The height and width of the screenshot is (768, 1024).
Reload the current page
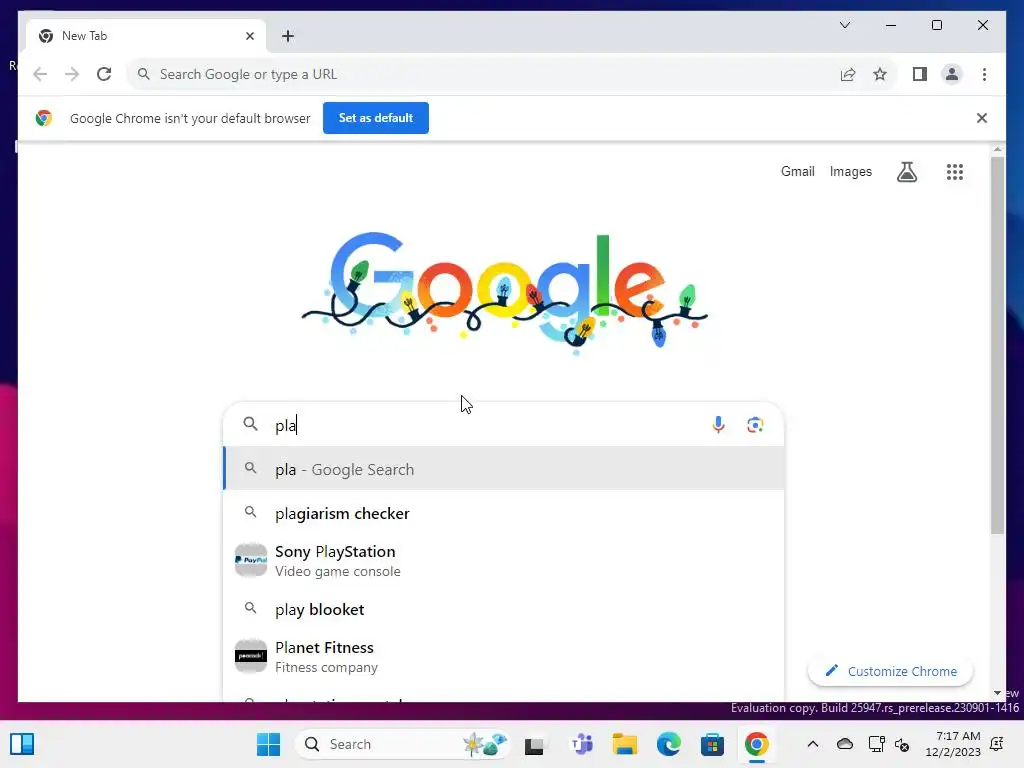(x=104, y=74)
